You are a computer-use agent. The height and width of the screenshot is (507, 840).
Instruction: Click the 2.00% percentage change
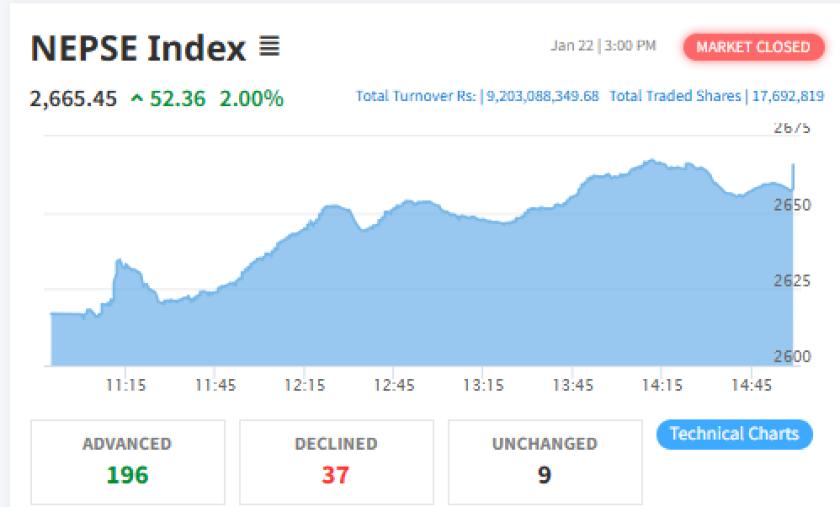coord(253,98)
